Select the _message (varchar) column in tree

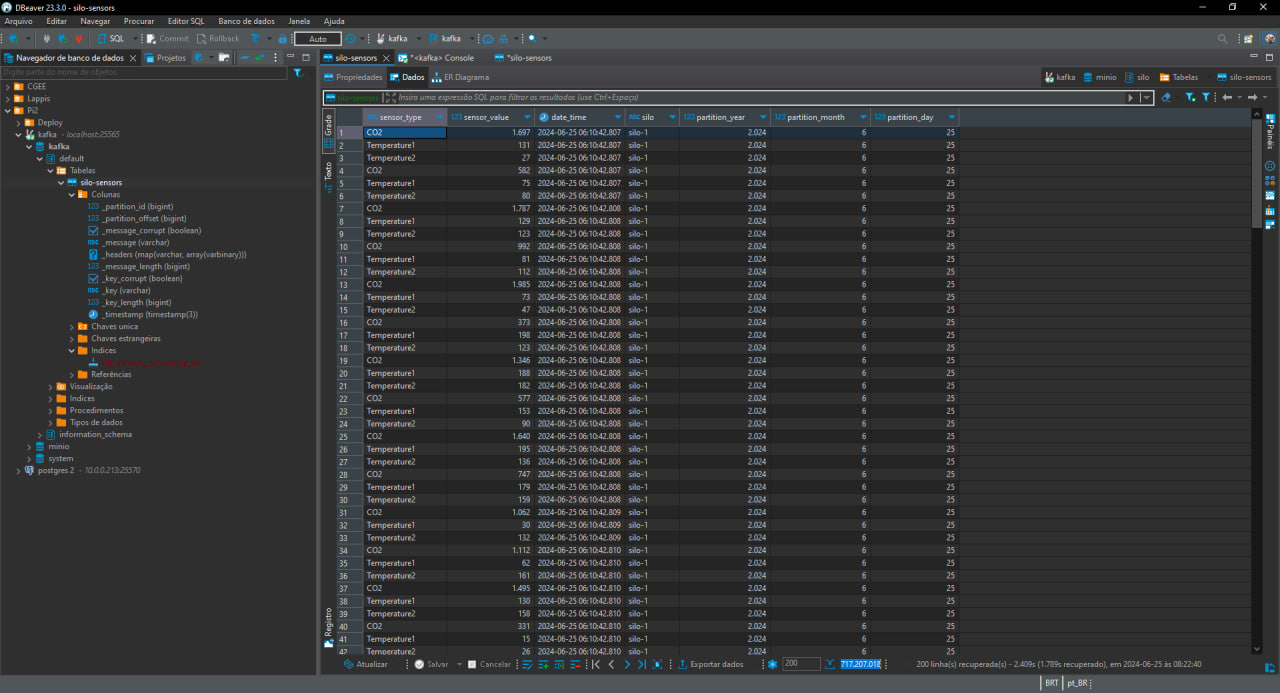134,243
